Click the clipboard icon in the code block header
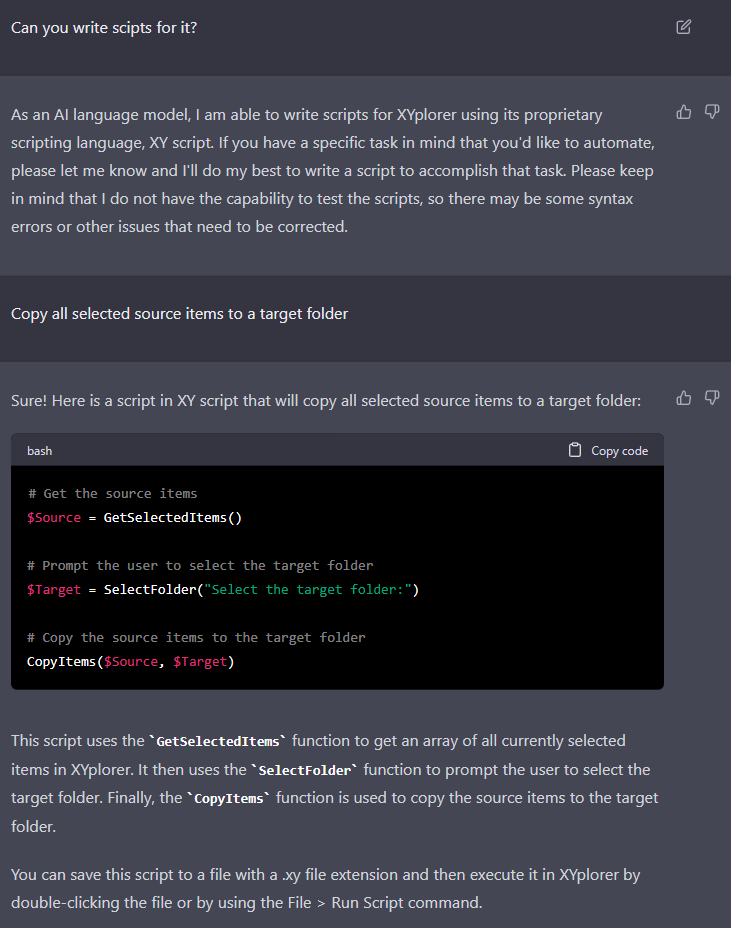This screenshot has width=731, height=928. [x=574, y=450]
